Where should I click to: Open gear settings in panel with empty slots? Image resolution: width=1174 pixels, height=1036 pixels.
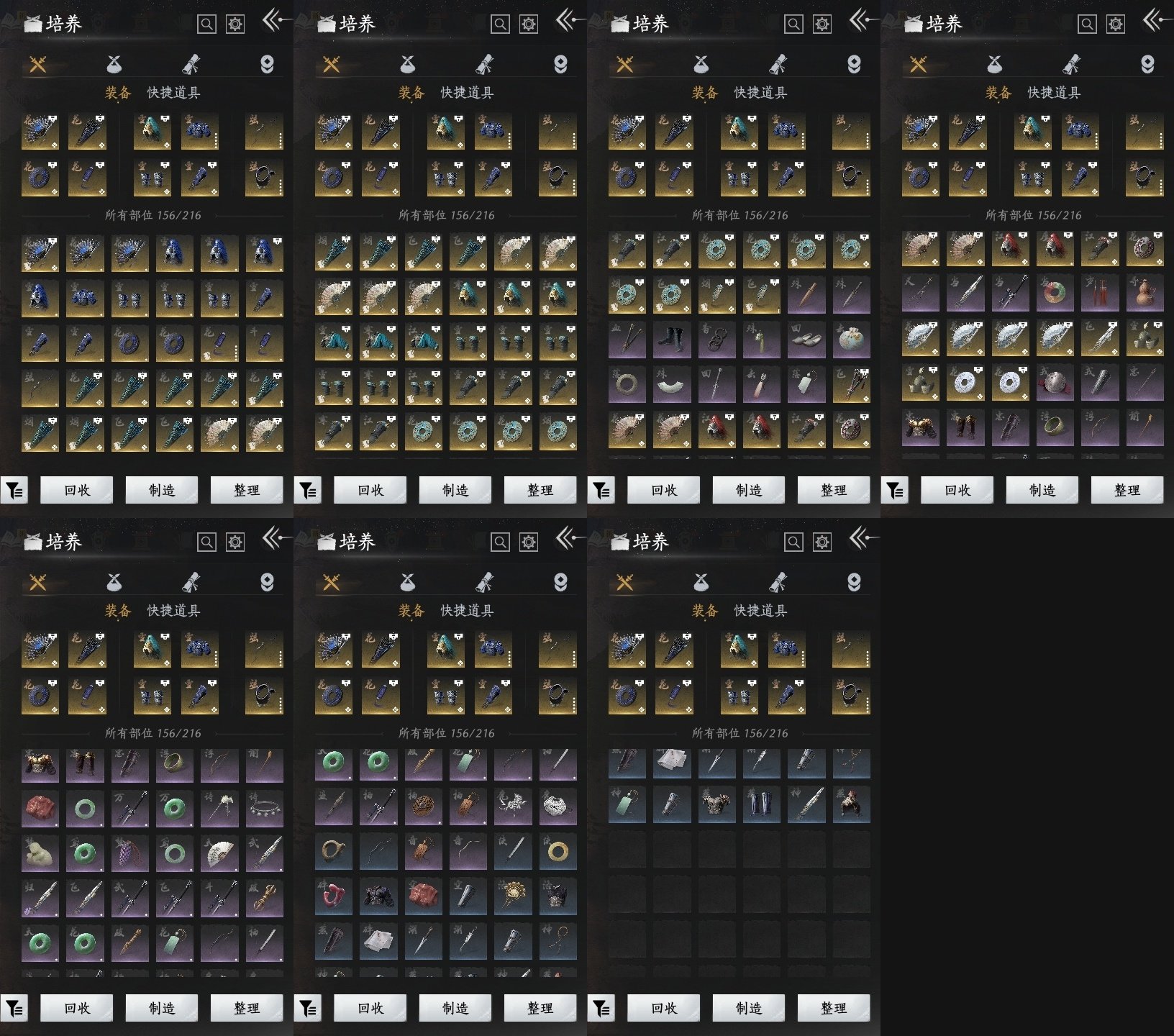[x=822, y=542]
